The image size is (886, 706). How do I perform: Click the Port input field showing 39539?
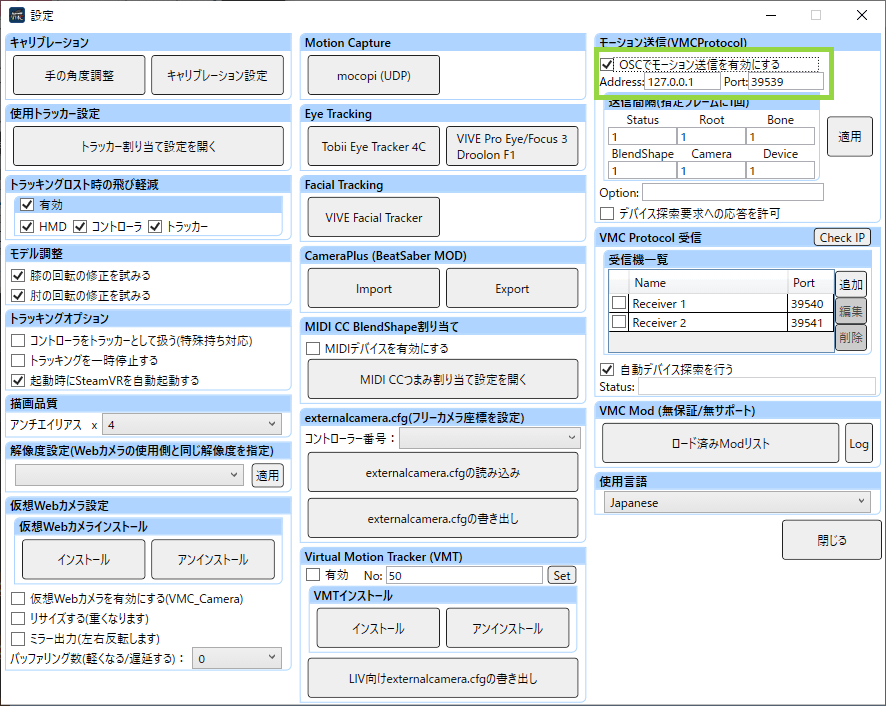pyautogui.click(x=786, y=82)
